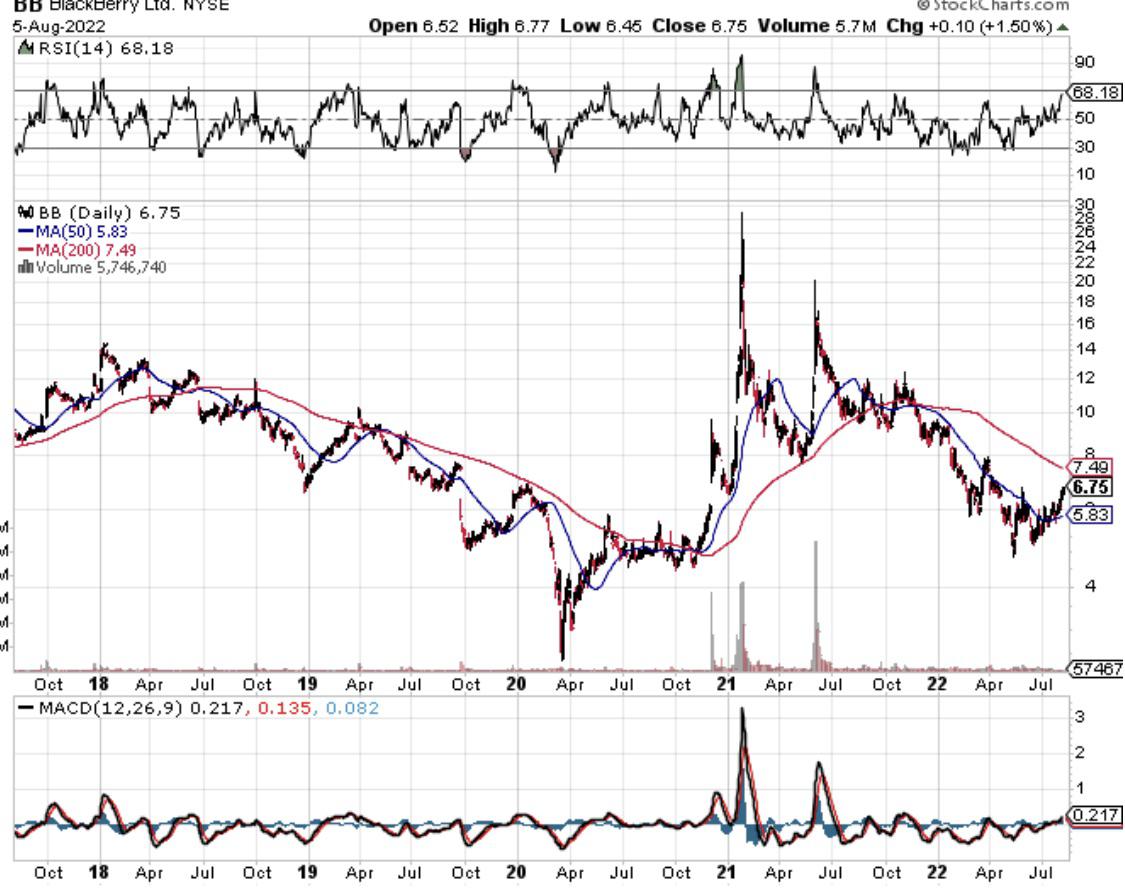Click the 5.83 MA(50) price tag
This screenshot has width=1125, height=893.
point(1090,514)
